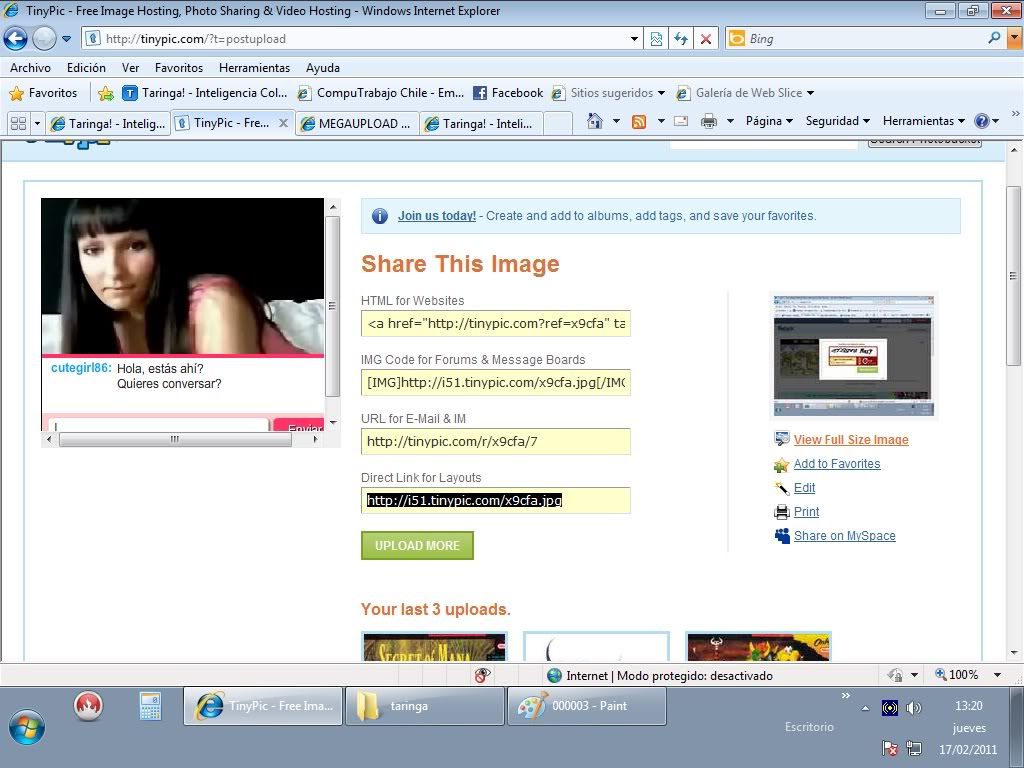Image resolution: width=1024 pixels, height=768 pixels.
Task: Click the info icon beside Join us today
Action: coord(379,216)
